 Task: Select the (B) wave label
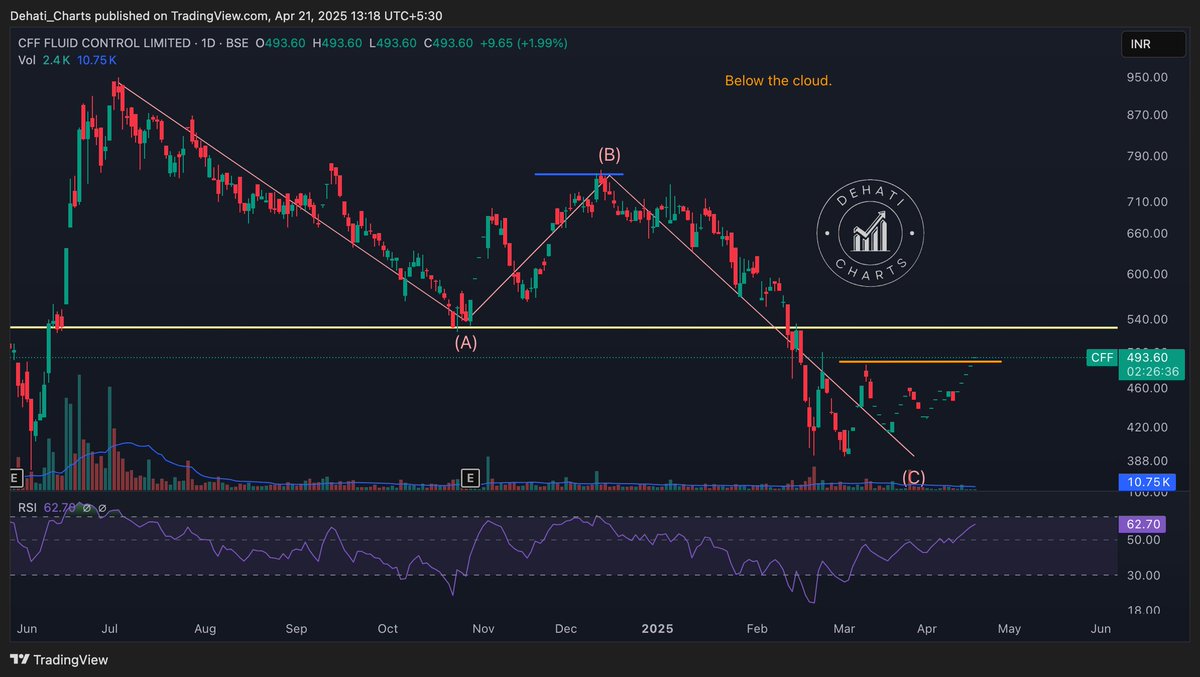pyautogui.click(x=609, y=155)
